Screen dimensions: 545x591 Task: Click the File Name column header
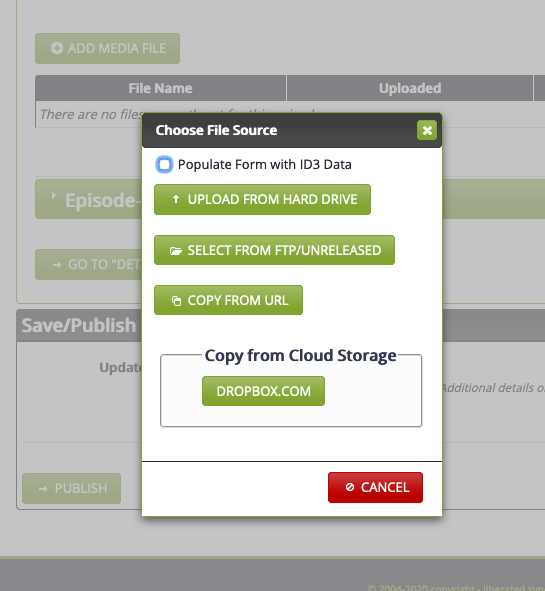[x=161, y=88]
